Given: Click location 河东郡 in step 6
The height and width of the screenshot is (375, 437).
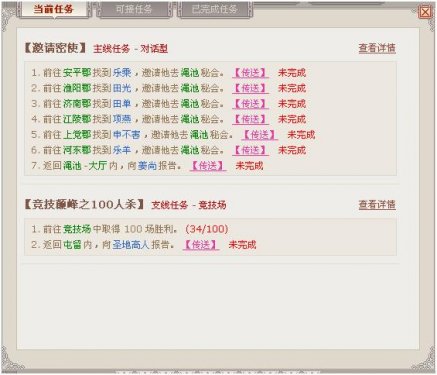Looking at the screenshot, I should tap(77, 150).
